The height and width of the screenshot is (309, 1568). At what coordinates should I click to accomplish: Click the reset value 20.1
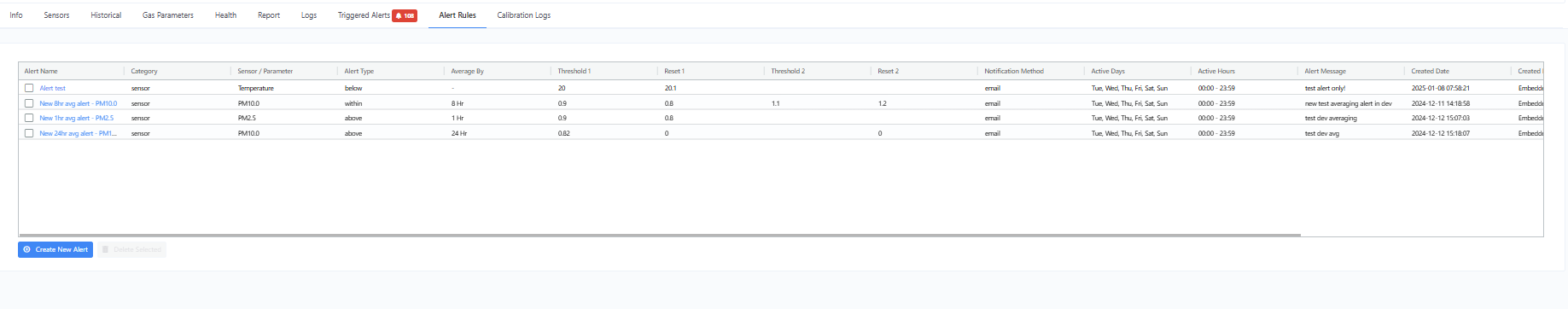pyautogui.click(x=670, y=88)
